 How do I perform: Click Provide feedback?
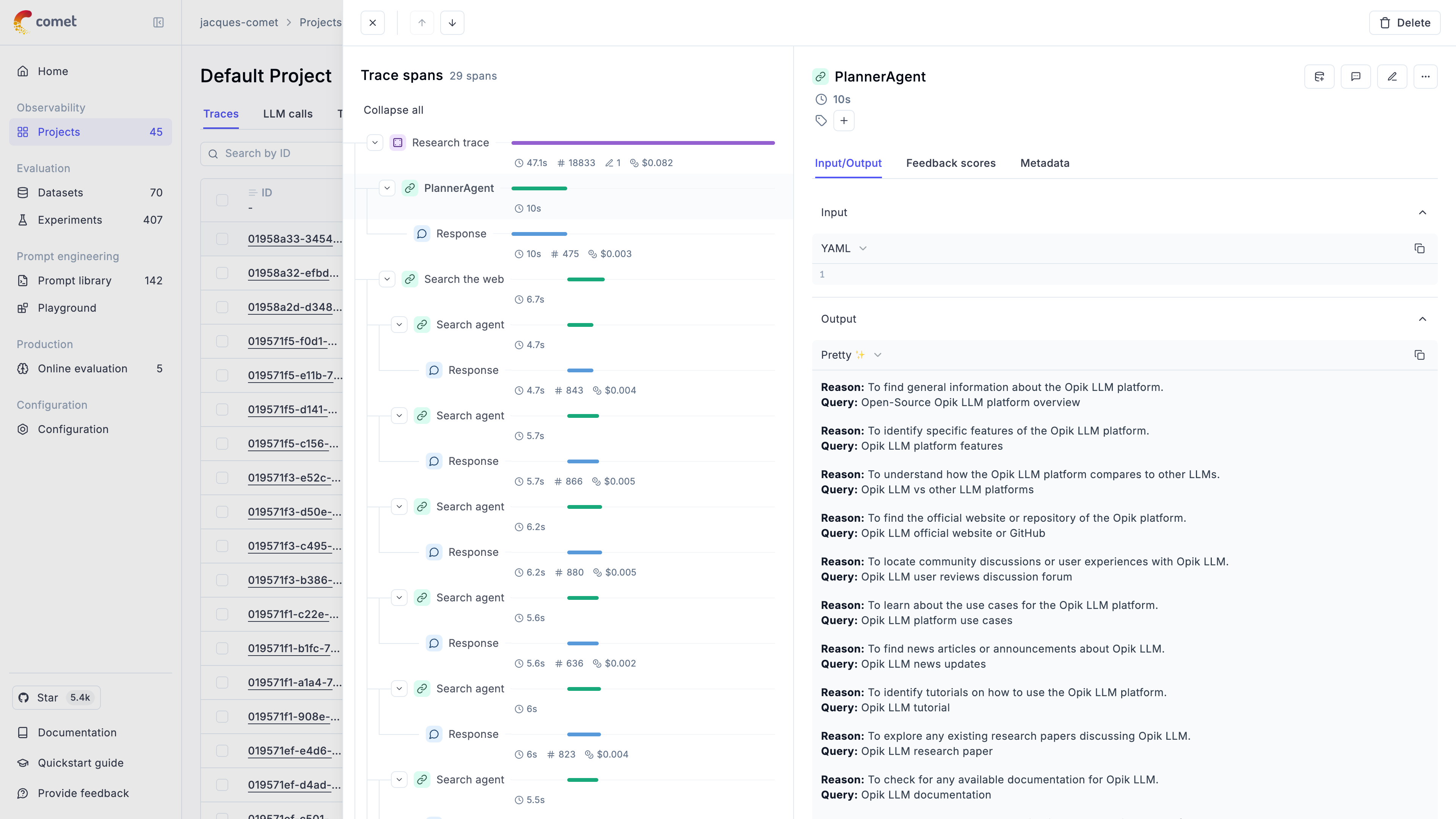(91, 793)
